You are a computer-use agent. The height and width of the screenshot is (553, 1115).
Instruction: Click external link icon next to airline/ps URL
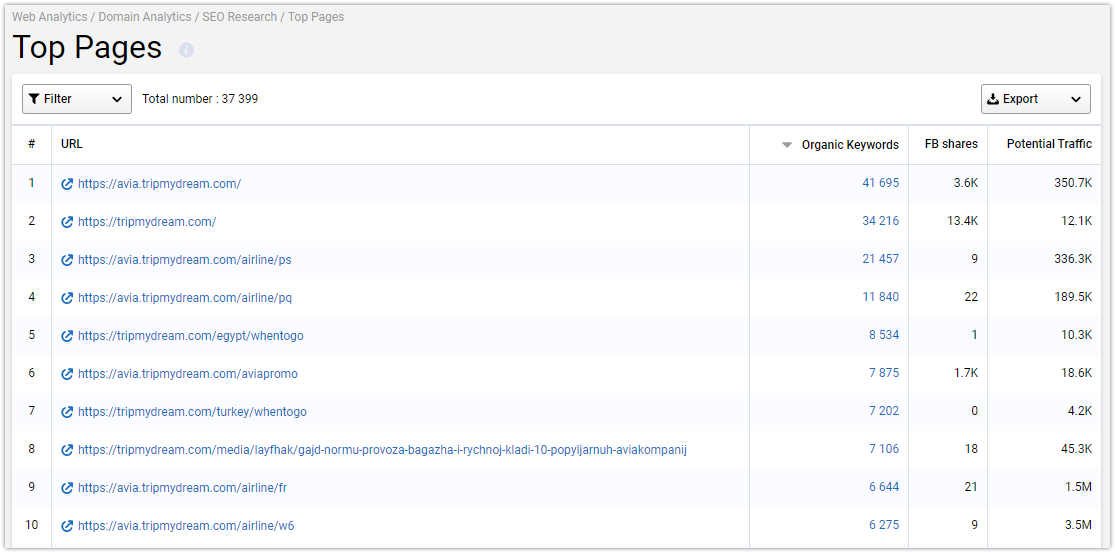[68, 259]
